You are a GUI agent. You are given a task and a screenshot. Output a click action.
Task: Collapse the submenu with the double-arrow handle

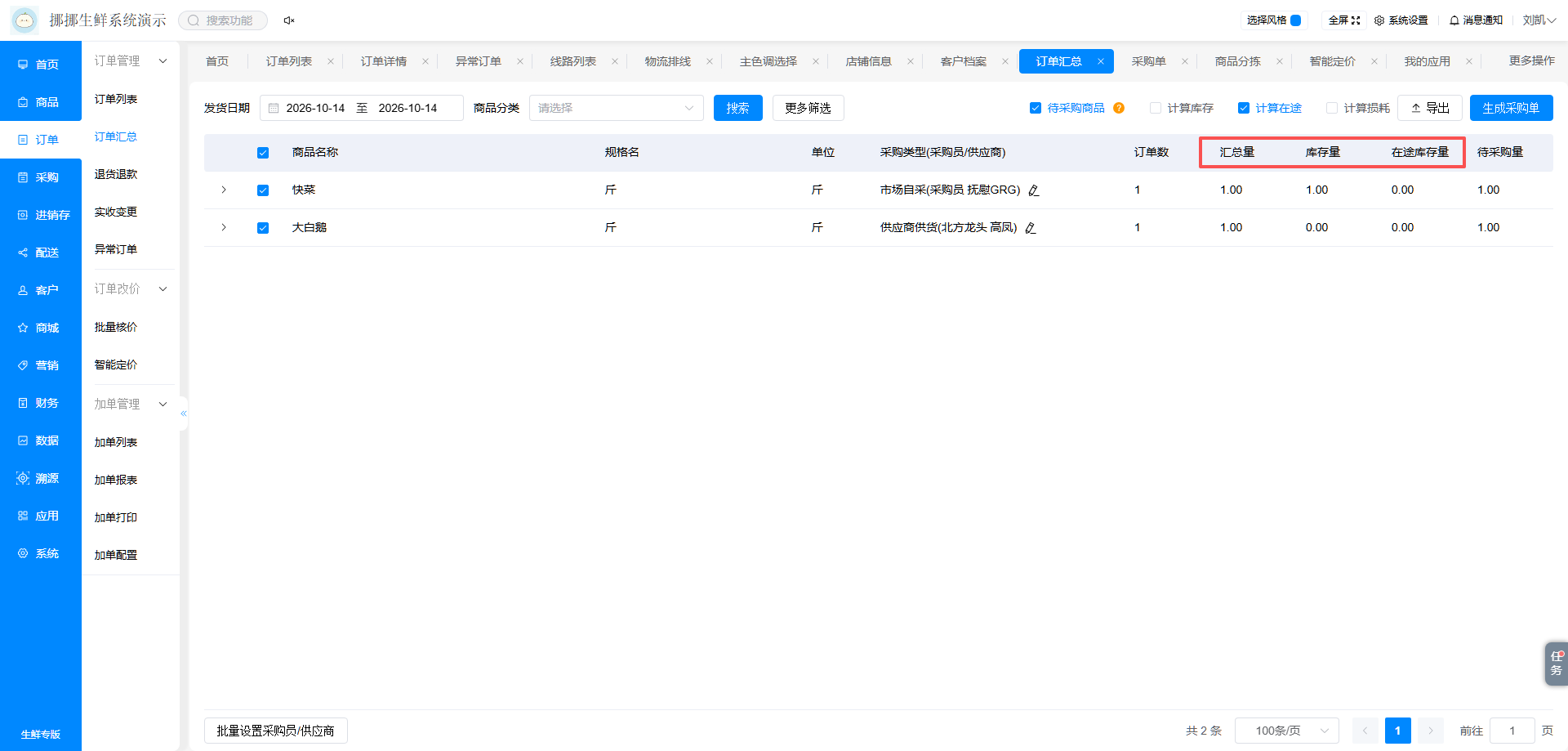(184, 413)
